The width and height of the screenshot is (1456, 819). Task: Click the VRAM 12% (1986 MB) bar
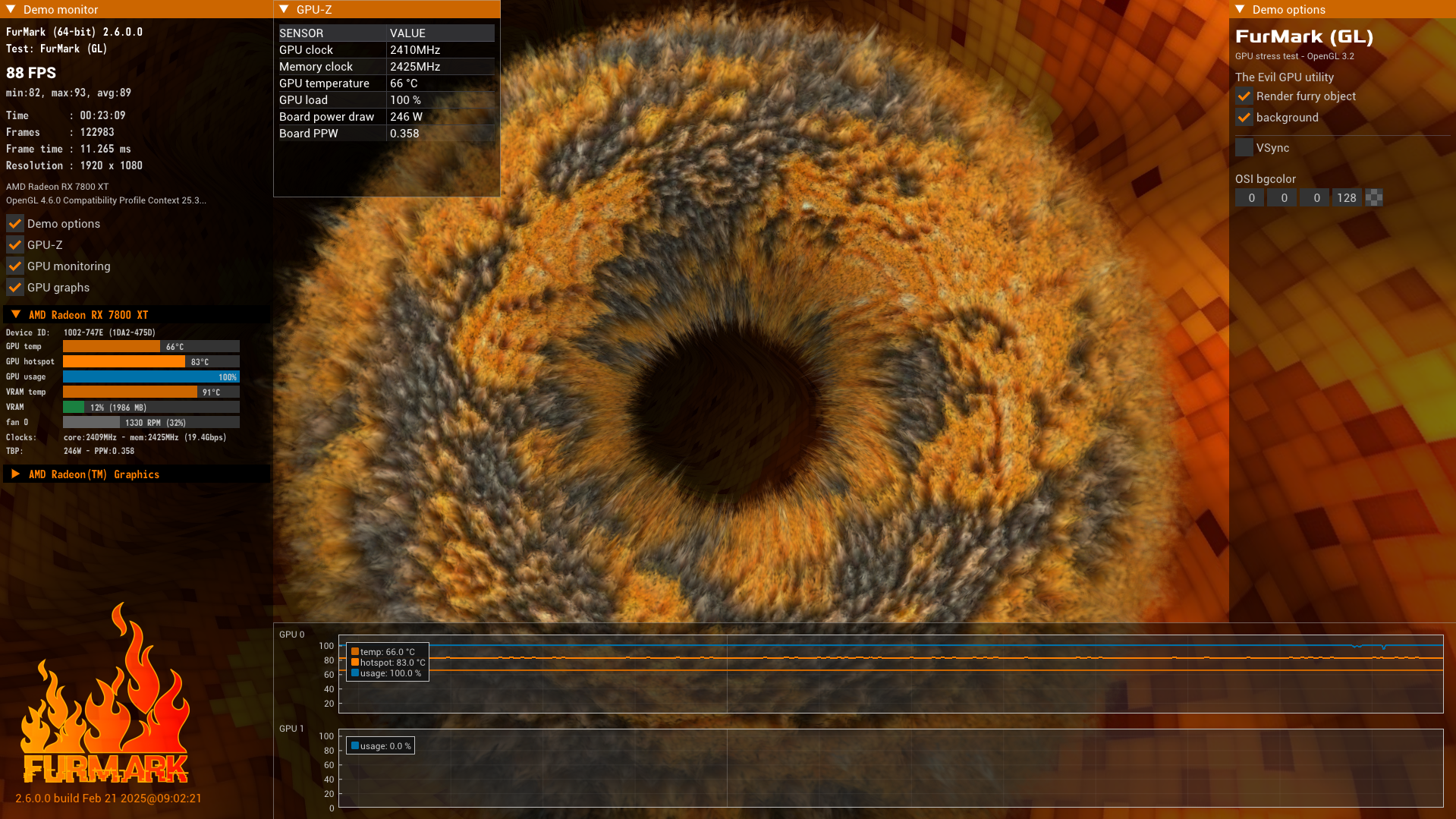pos(151,407)
